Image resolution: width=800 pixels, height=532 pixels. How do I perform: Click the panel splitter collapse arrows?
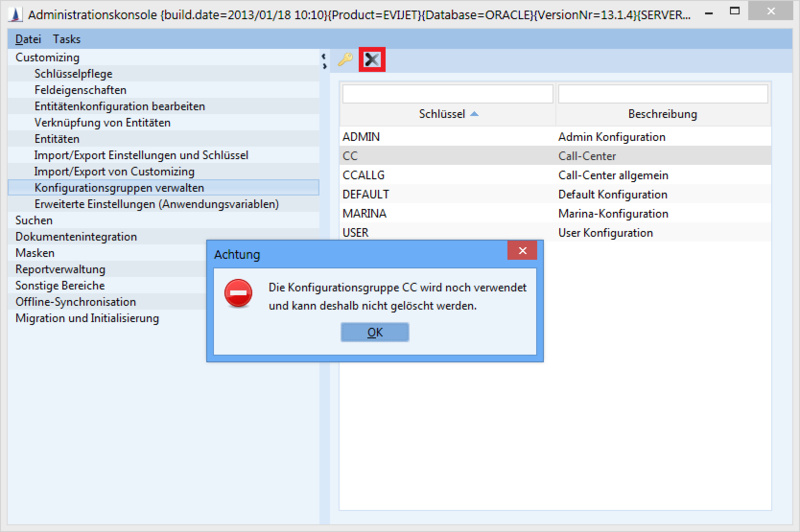(x=324, y=62)
